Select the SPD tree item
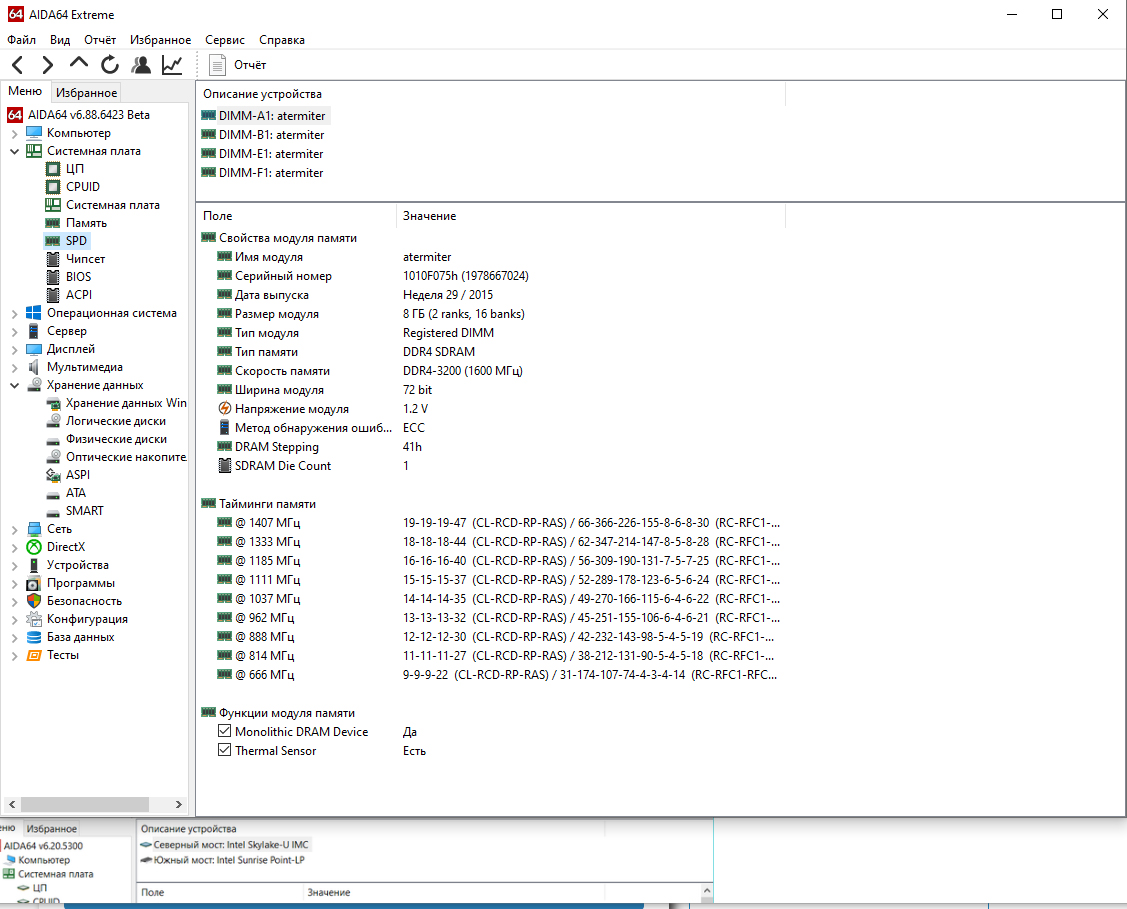Screen dimensions: 1127x909 [76, 241]
